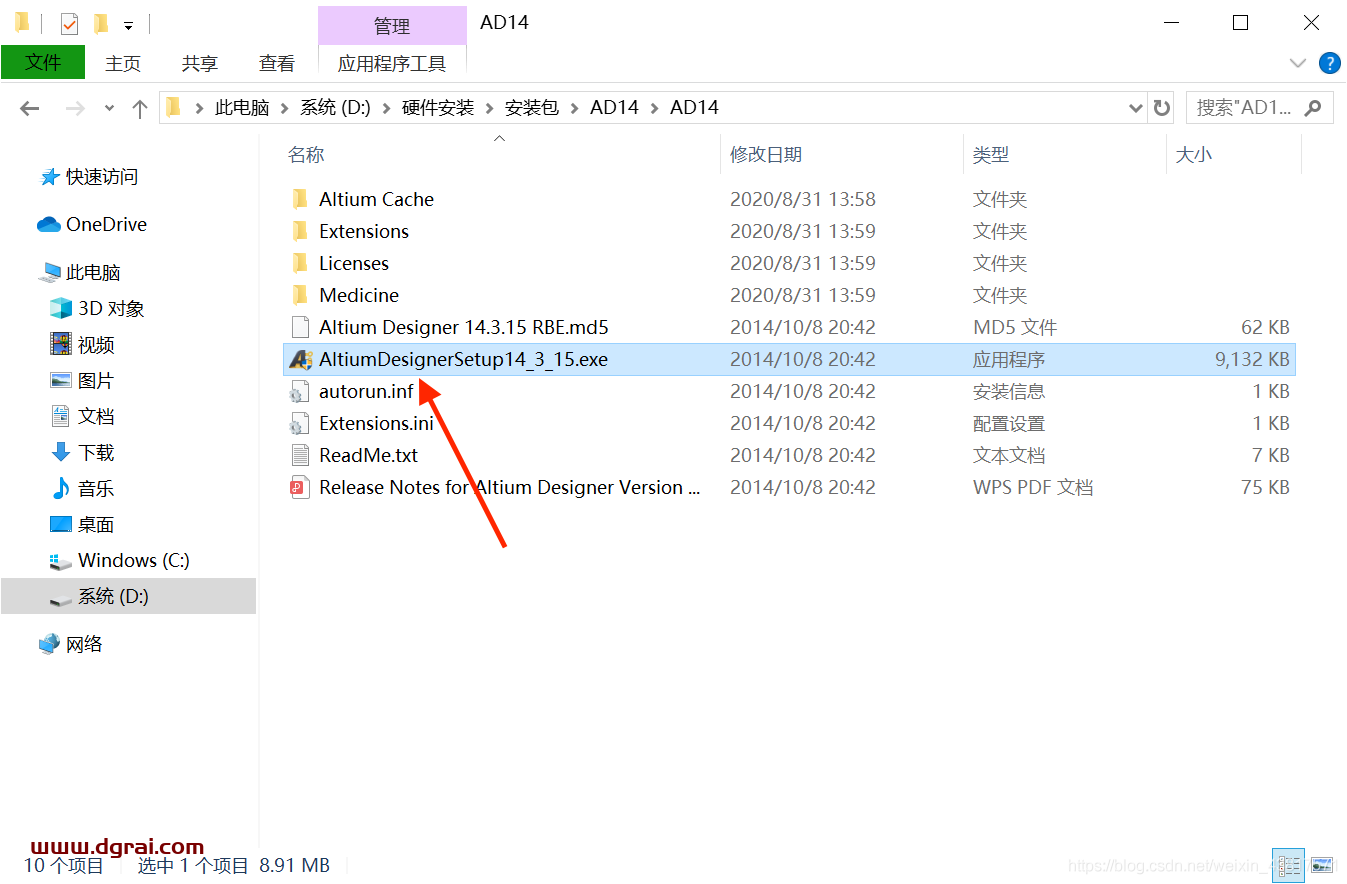Select the file name Extensions.ini

(376, 423)
